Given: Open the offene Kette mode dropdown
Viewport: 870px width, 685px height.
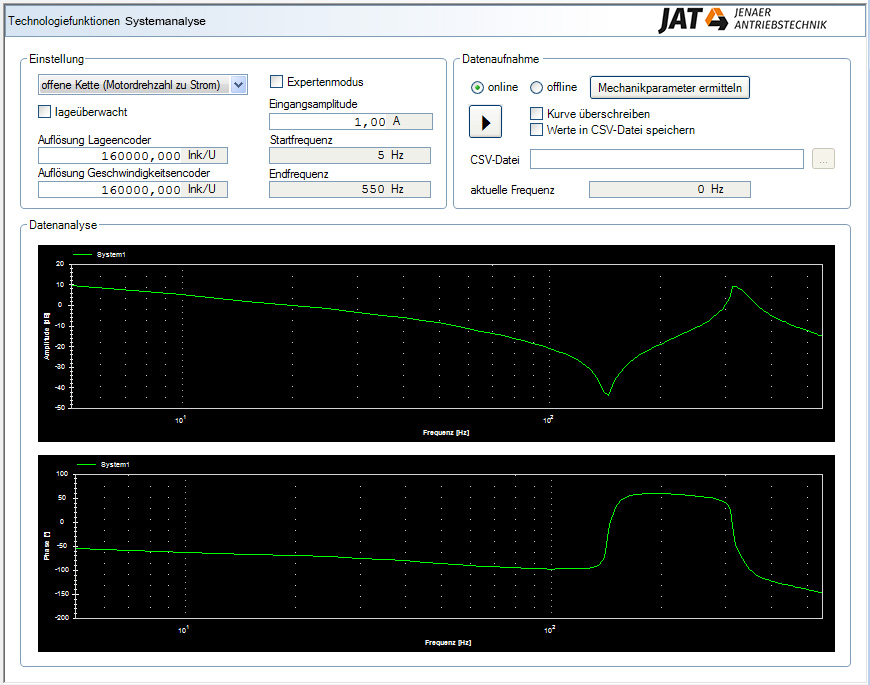Looking at the screenshot, I should click(x=238, y=85).
